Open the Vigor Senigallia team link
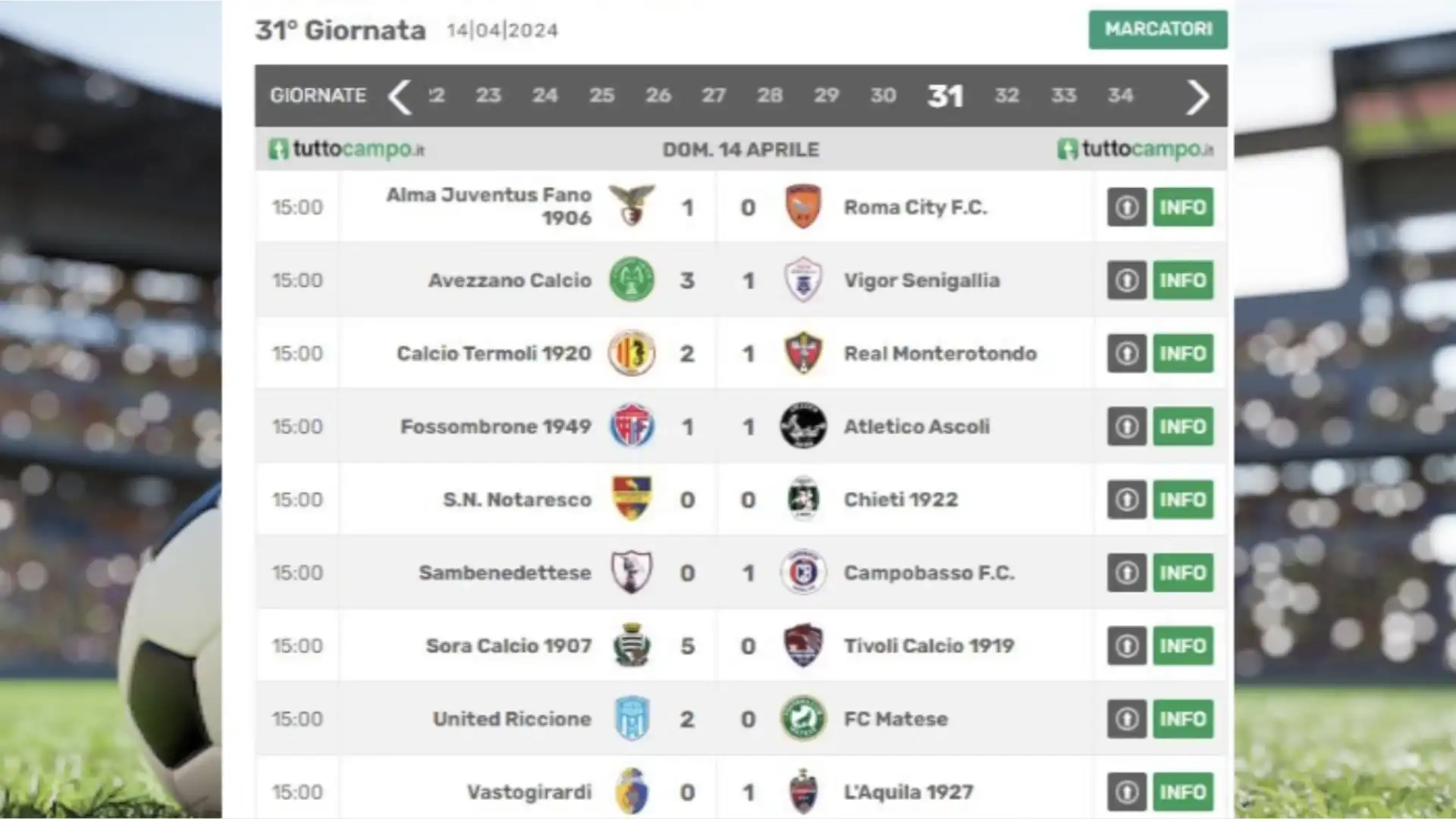 pos(921,281)
